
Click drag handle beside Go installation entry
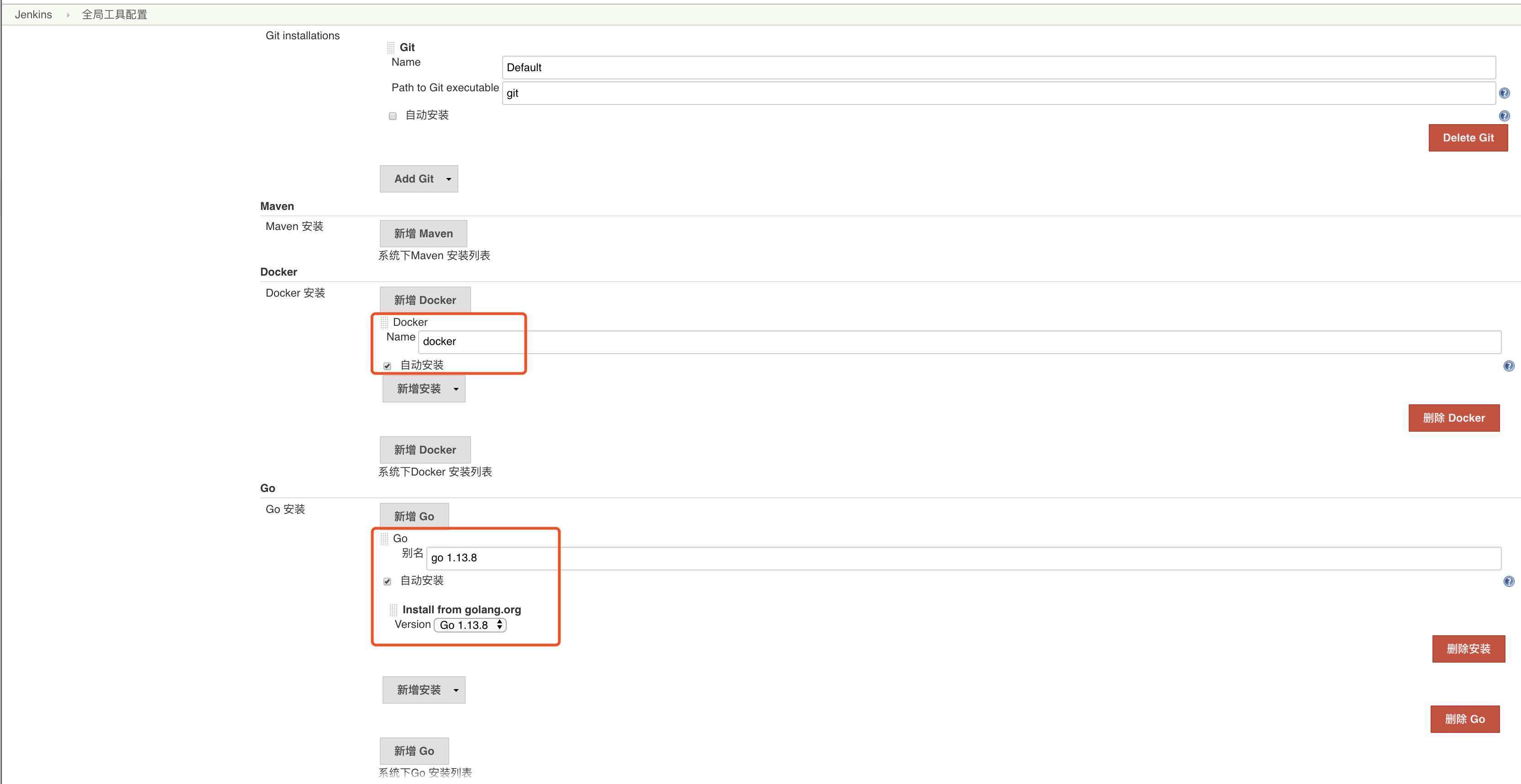pos(384,538)
